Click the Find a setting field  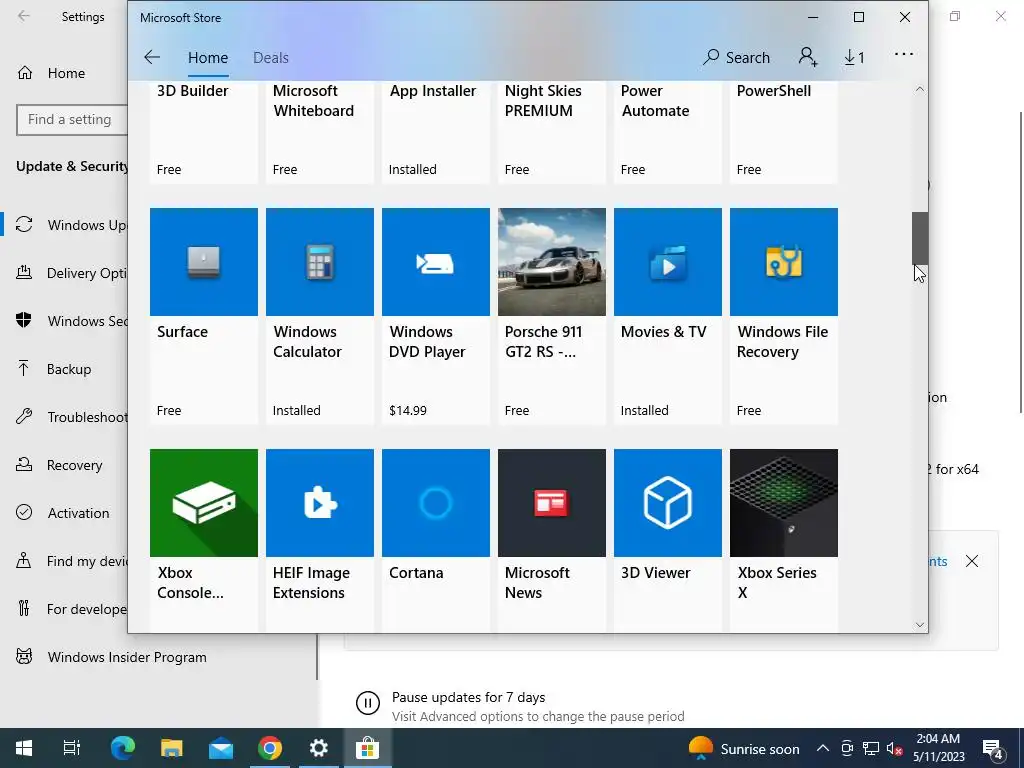[72, 120]
